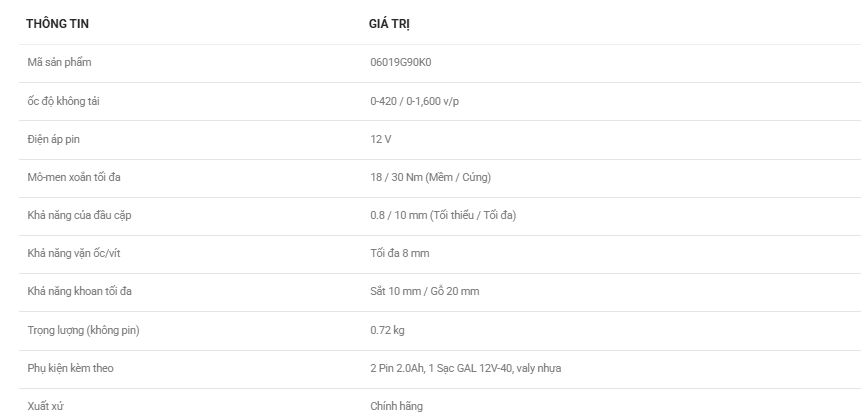Click the THÔNG TIN column header
Screen dimensions: 861x415
(x=57, y=24)
